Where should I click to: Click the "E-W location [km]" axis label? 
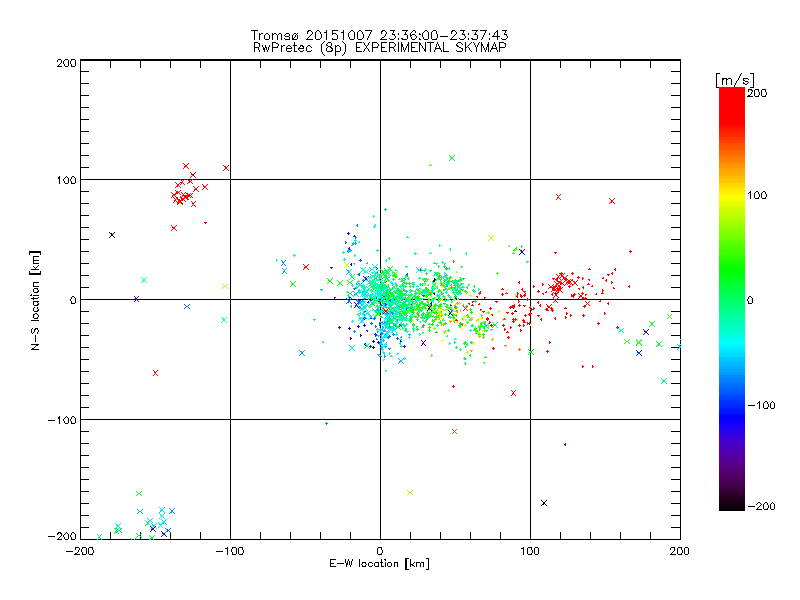pyautogui.click(x=380, y=563)
